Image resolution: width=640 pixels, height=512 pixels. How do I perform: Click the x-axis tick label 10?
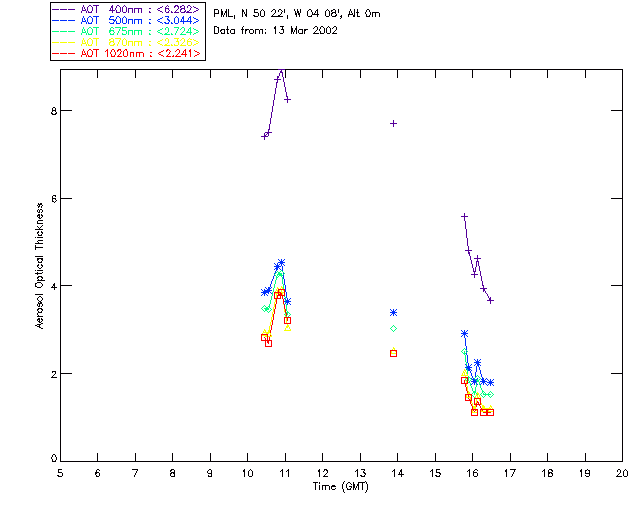(247, 473)
